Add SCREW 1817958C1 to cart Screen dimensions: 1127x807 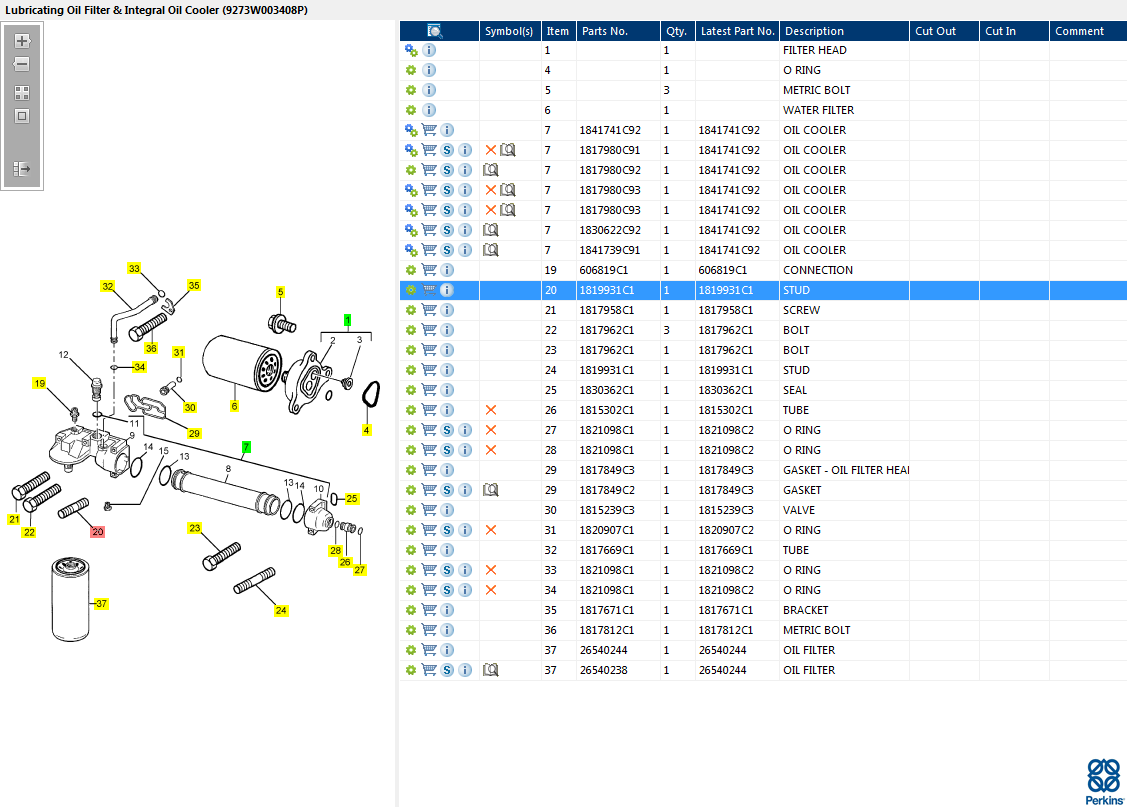click(x=429, y=310)
